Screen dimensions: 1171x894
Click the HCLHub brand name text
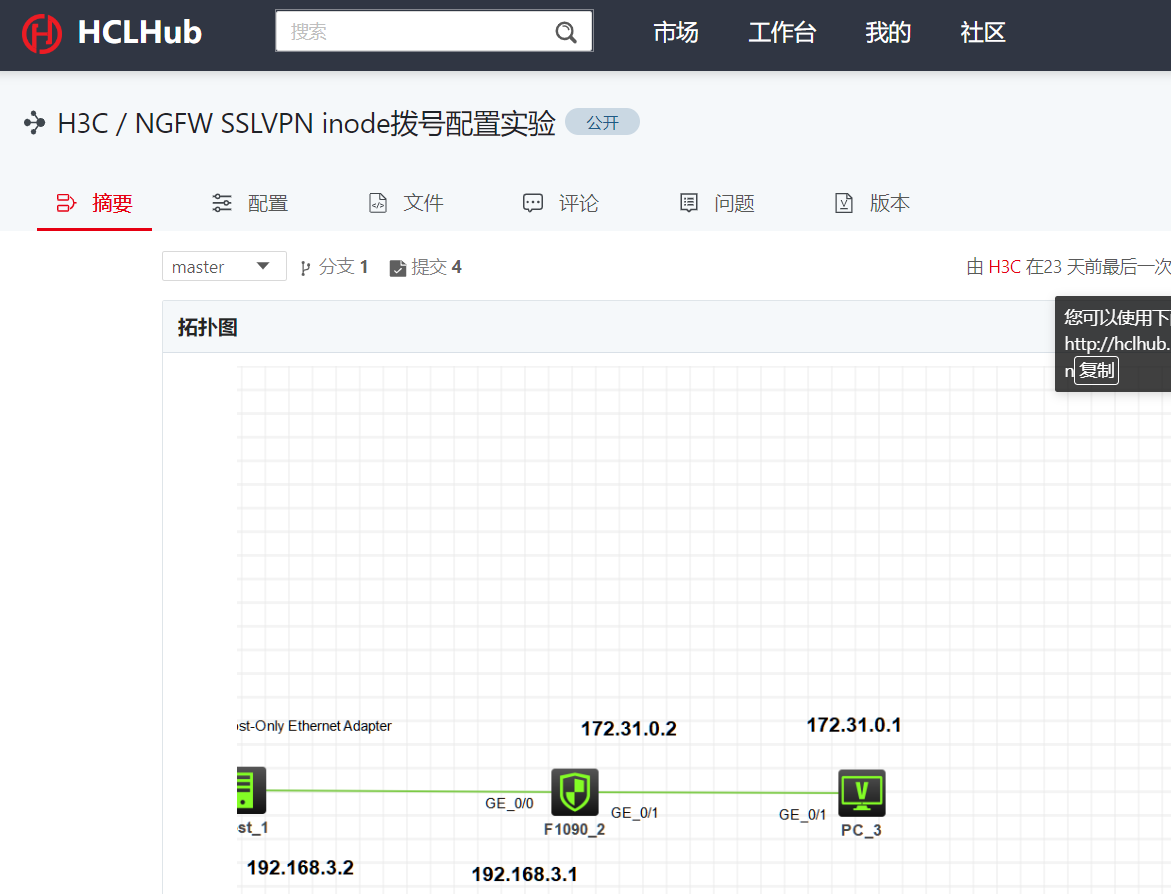140,33
